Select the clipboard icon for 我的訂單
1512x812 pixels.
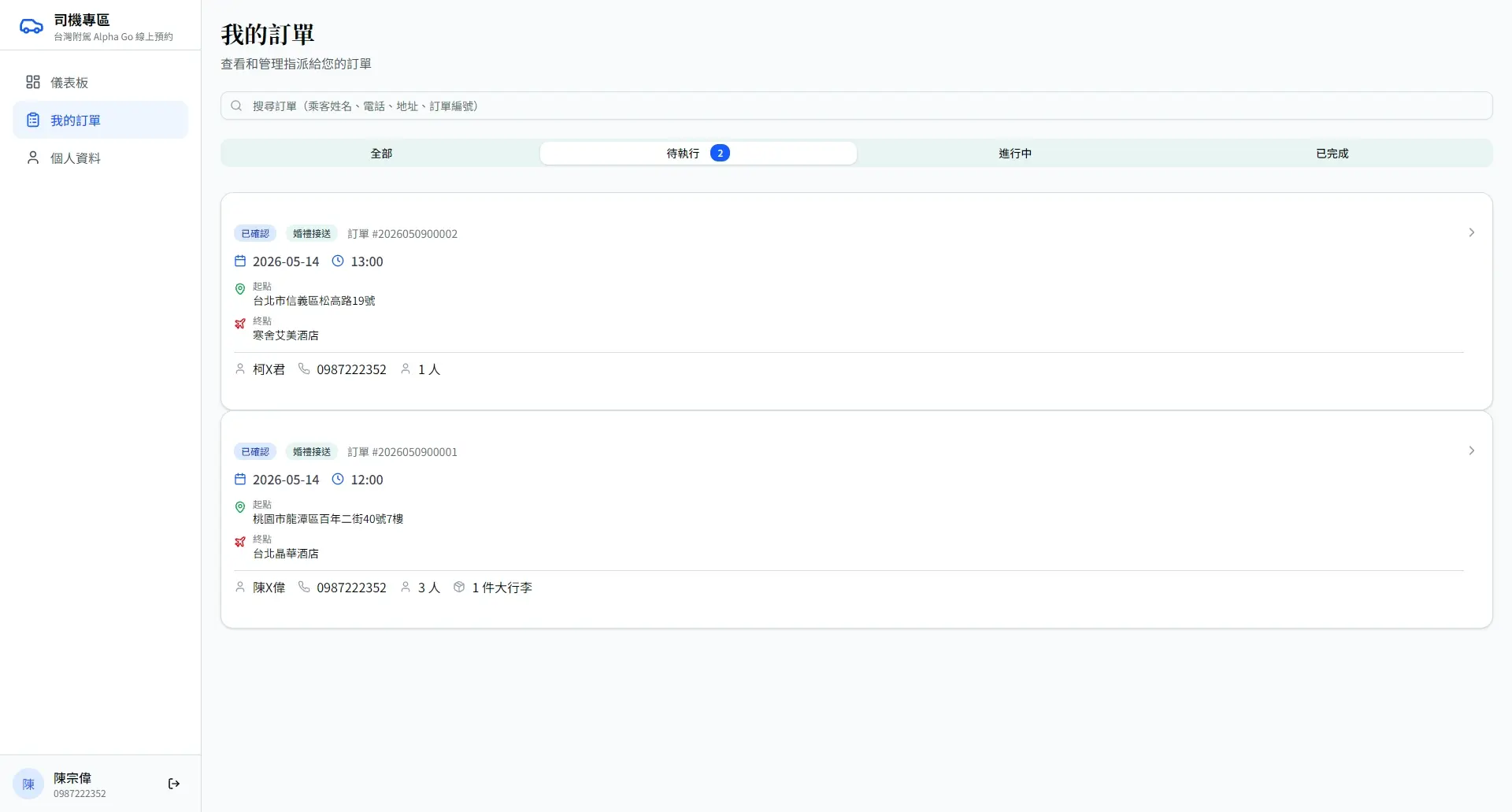pyautogui.click(x=33, y=120)
